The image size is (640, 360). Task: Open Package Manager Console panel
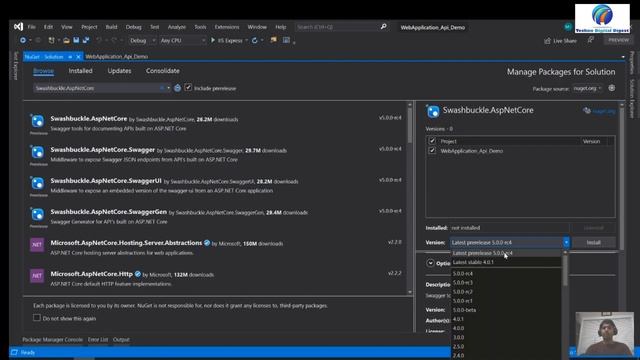coord(52,340)
